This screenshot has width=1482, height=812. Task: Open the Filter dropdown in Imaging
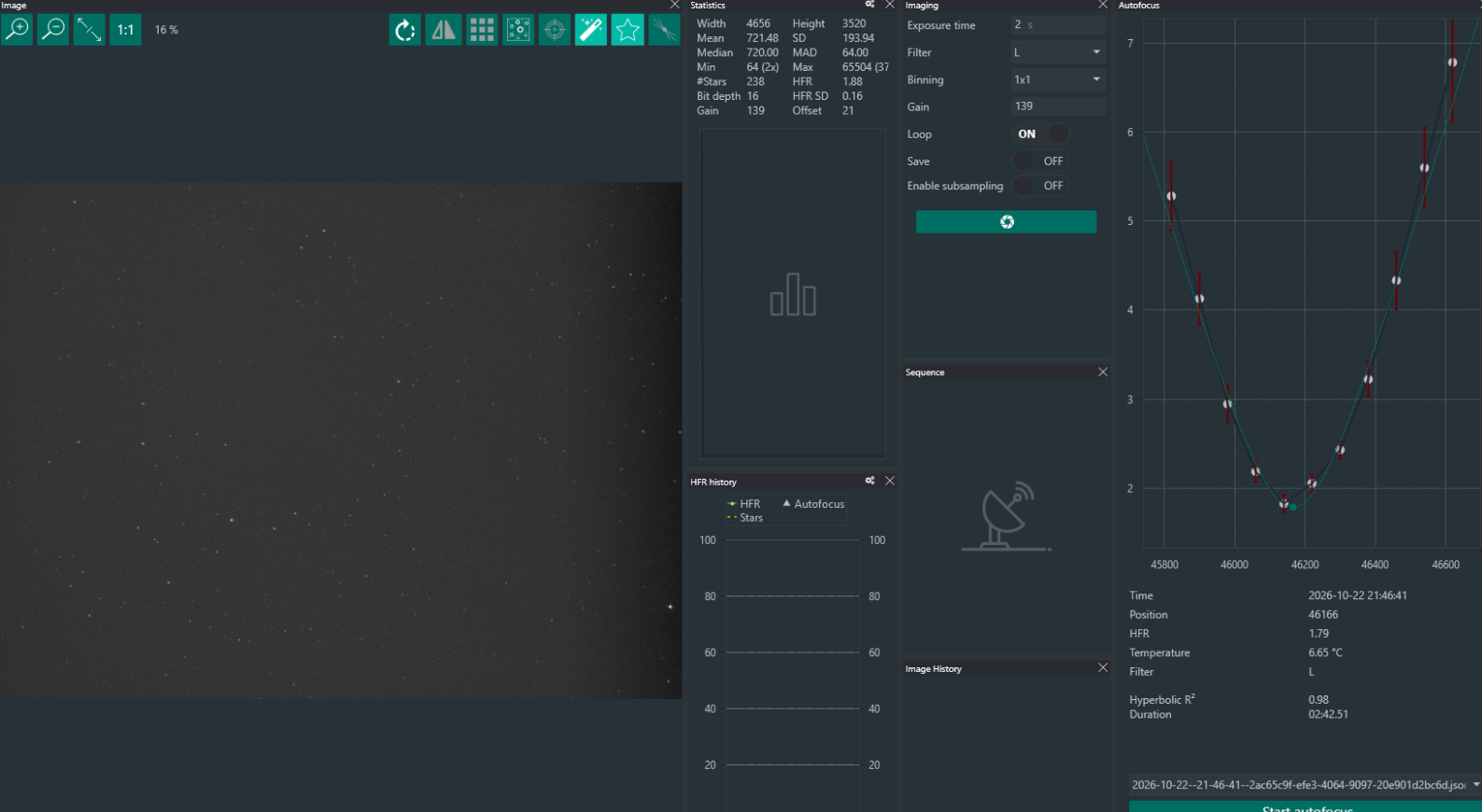pyautogui.click(x=1058, y=52)
